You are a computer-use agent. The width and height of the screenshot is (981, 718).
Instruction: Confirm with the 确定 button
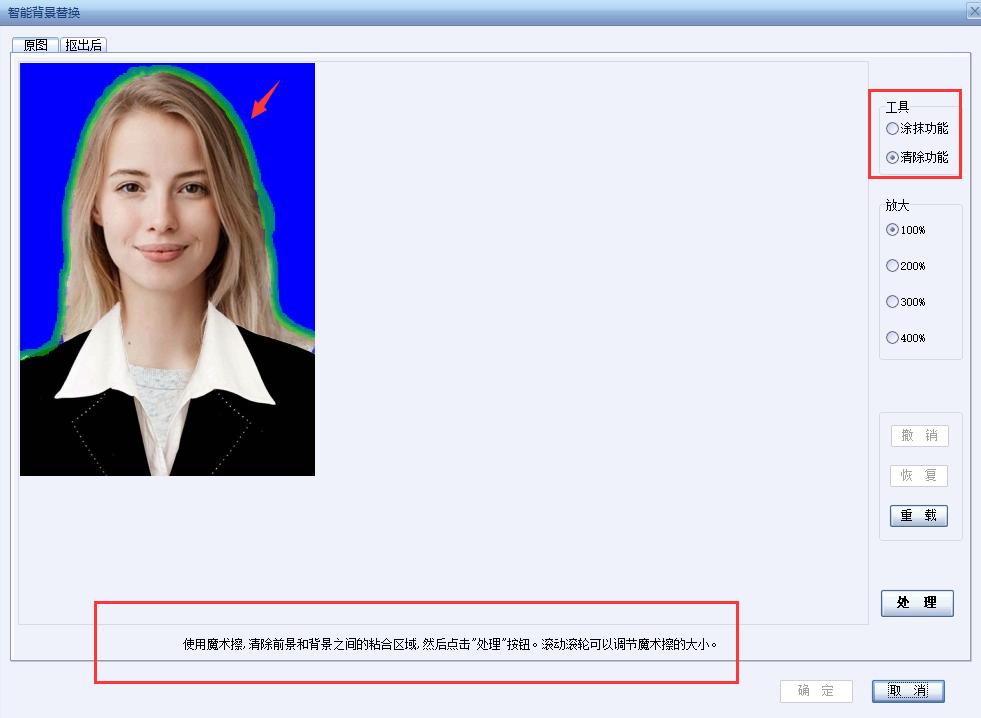[x=815, y=691]
